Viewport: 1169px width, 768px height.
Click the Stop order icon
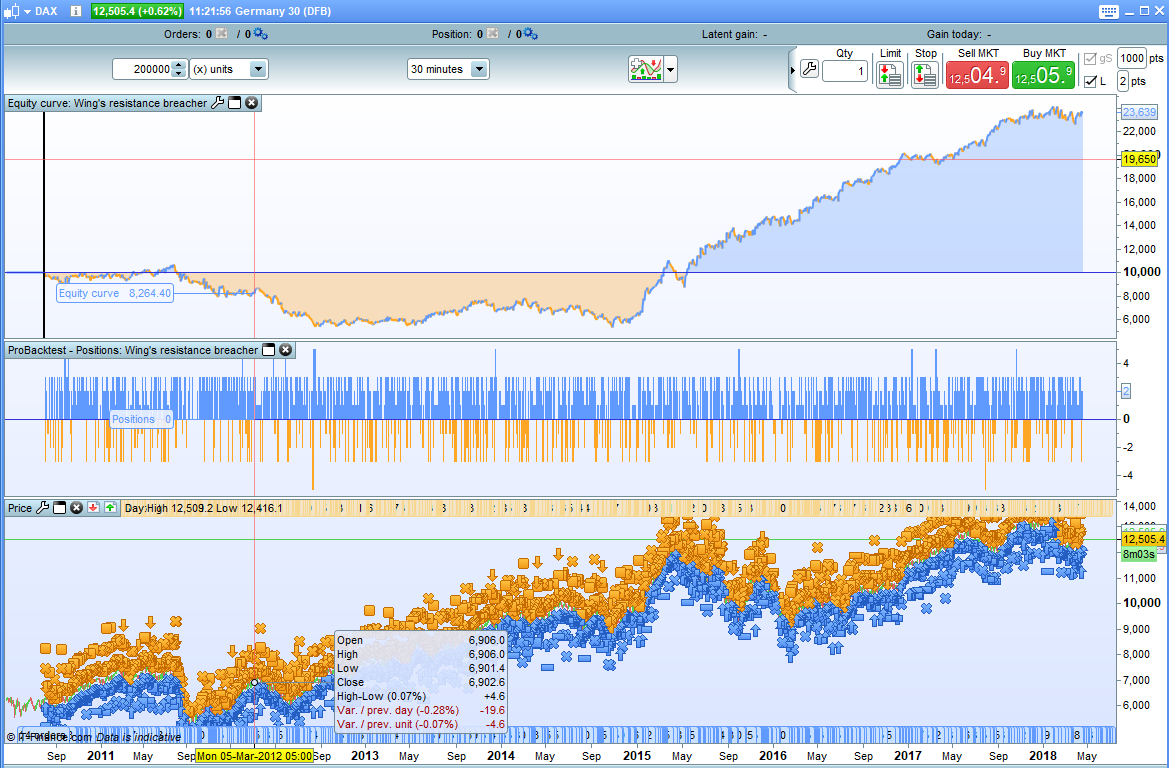(924, 75)
